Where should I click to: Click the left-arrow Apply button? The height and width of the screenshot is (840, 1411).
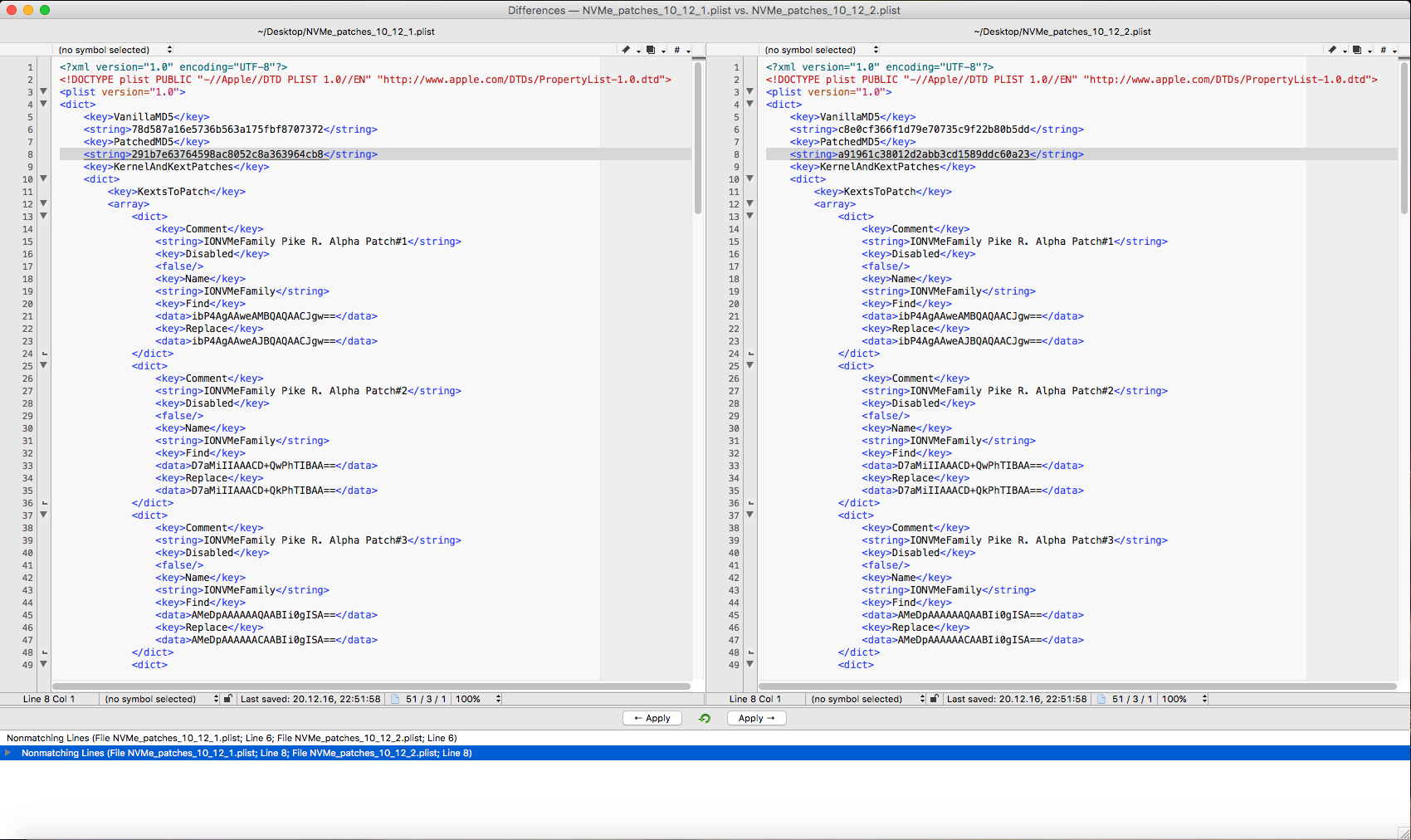click(652, 719)
